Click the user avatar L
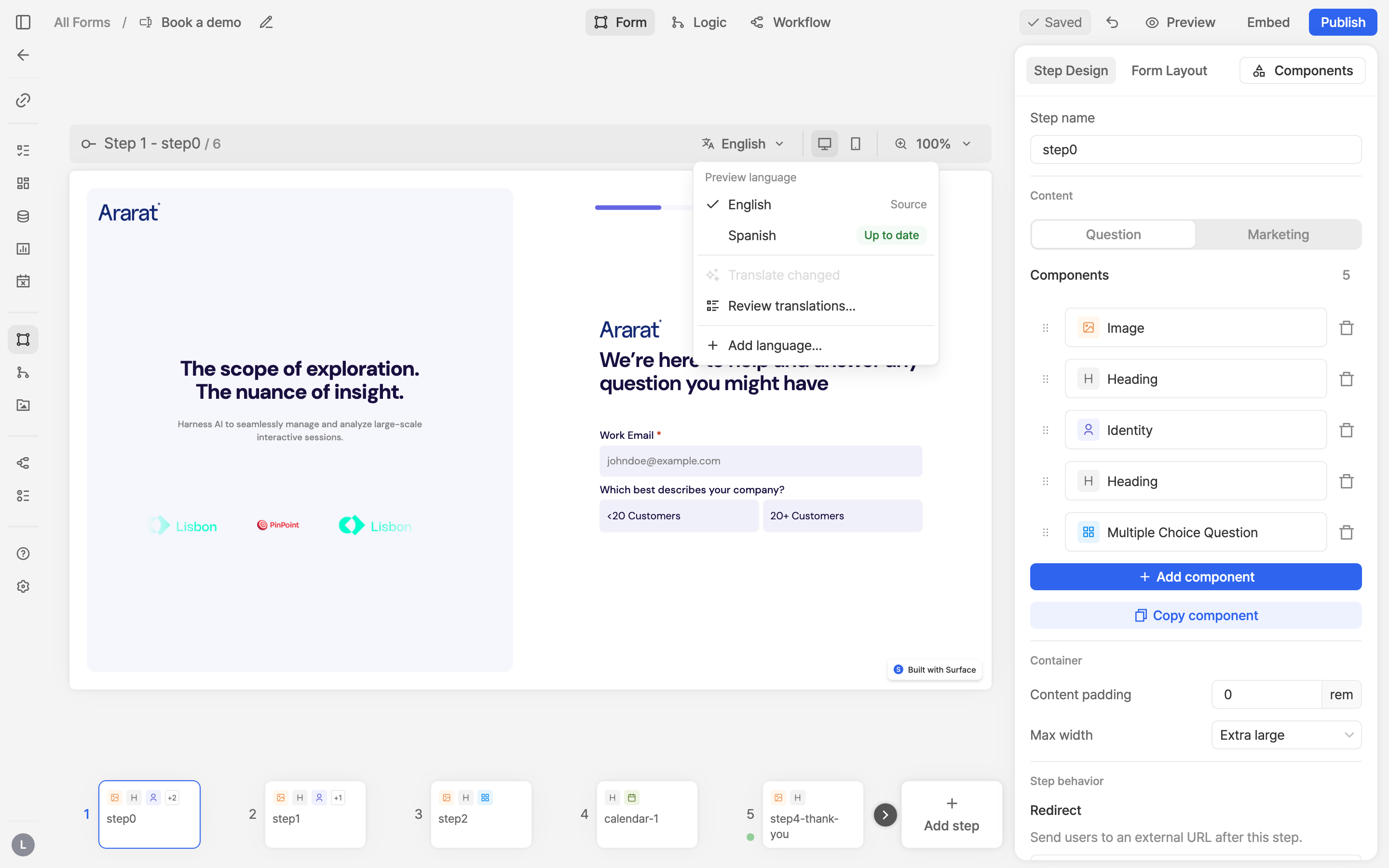The height and width of the screenshot is (868, 1389). click(23, 844)
